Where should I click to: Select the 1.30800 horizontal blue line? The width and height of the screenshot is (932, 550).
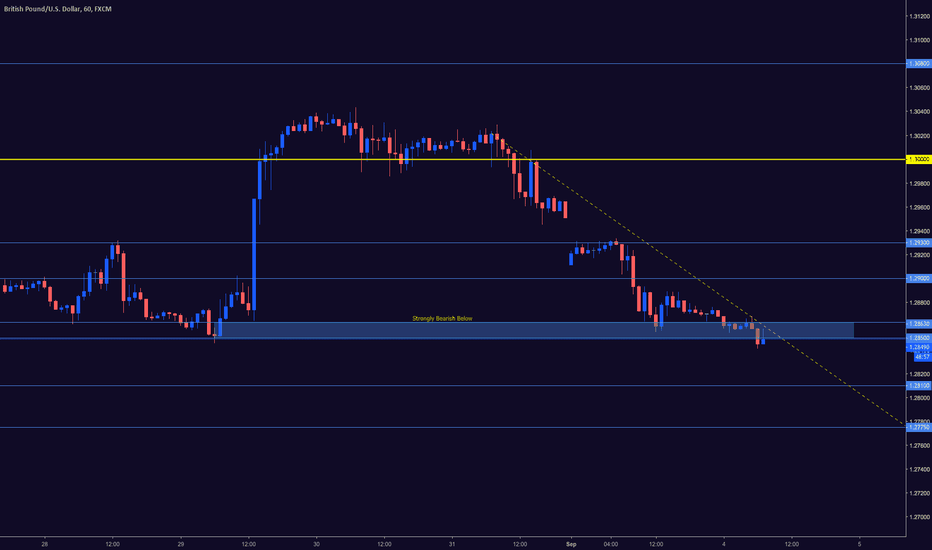[452, 64]
